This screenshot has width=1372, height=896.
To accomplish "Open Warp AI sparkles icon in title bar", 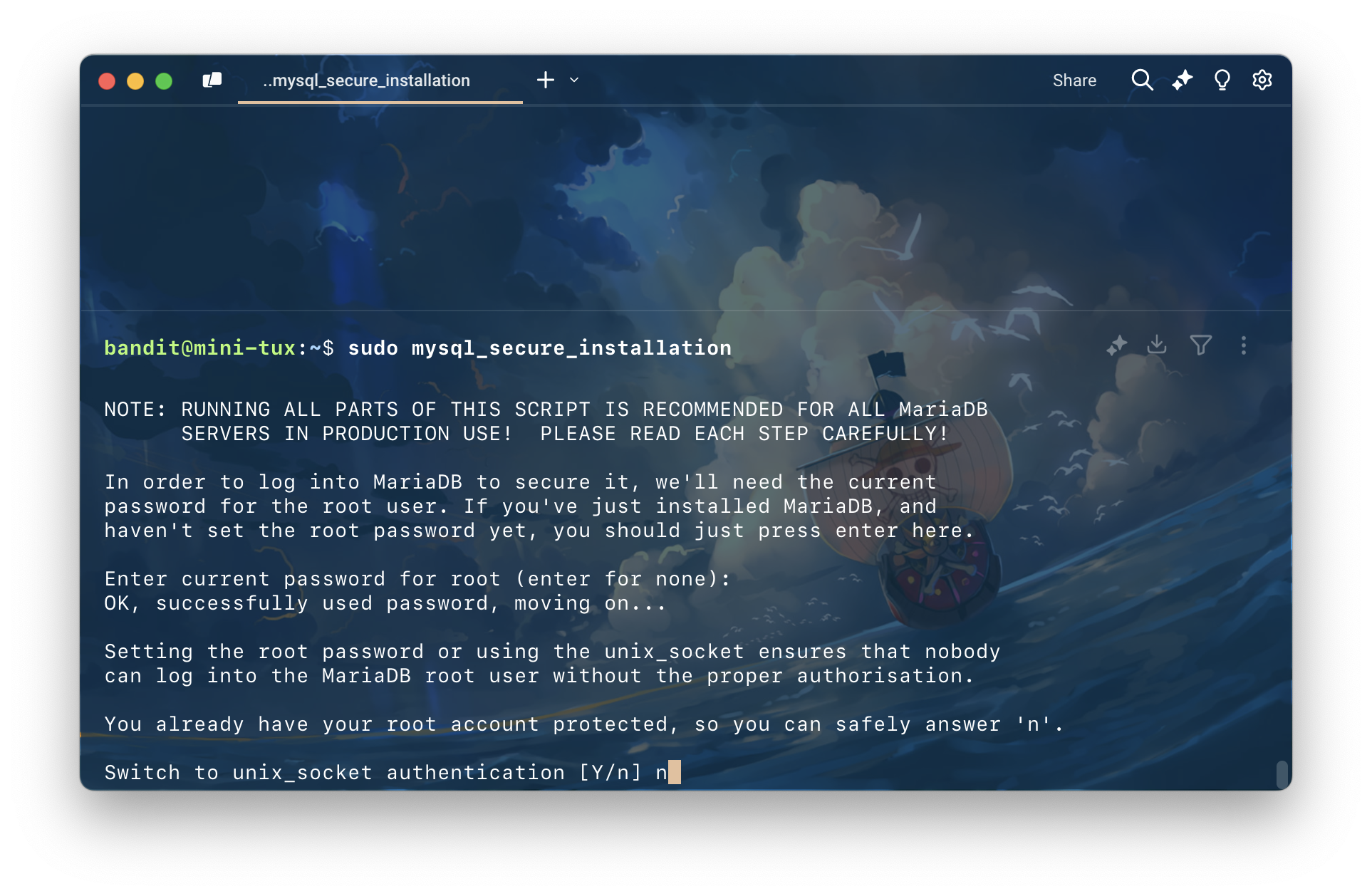I will pyautogui.click(x=1183, y=80).
